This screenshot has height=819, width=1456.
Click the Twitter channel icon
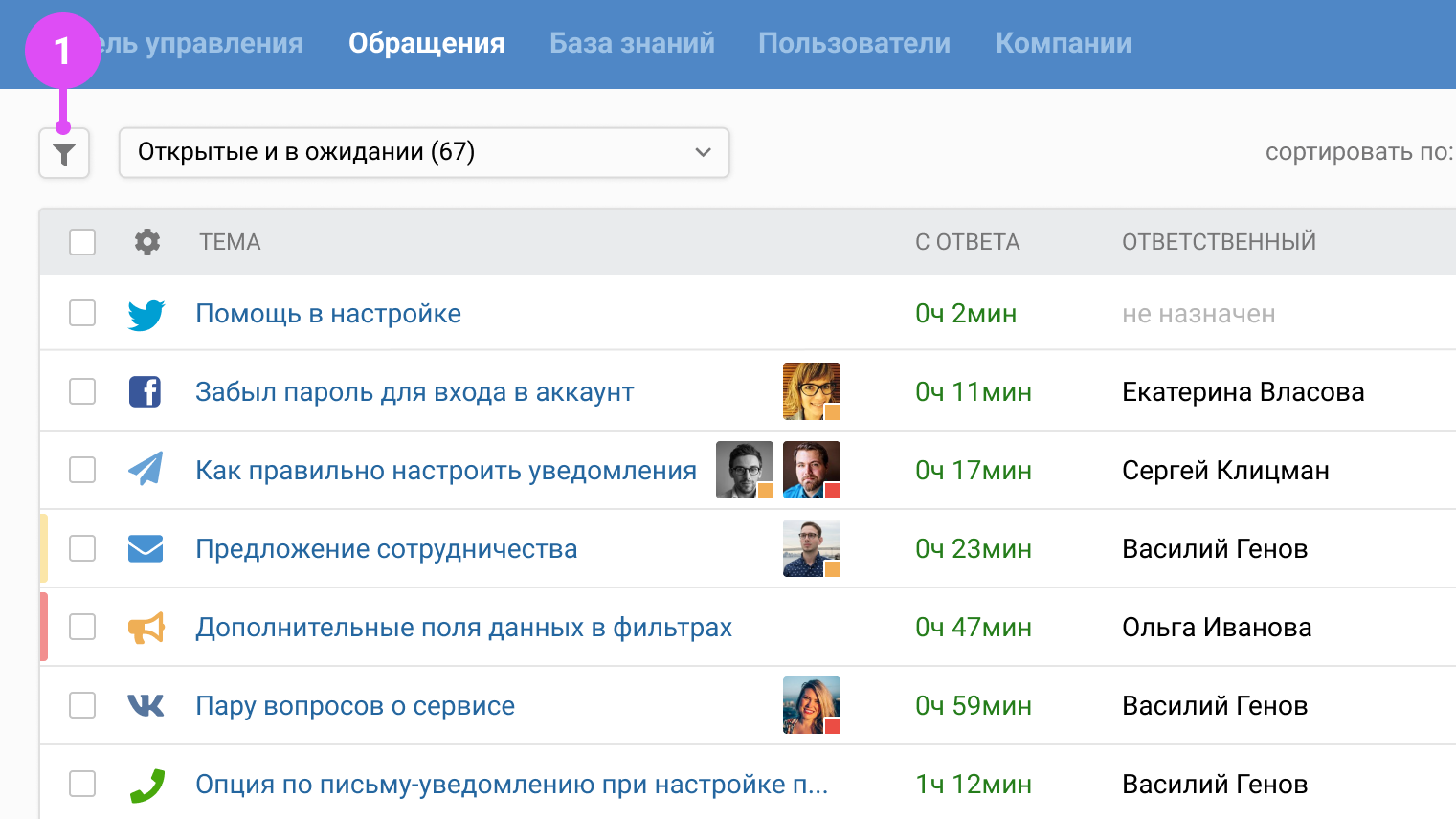[x=146, y=314]
